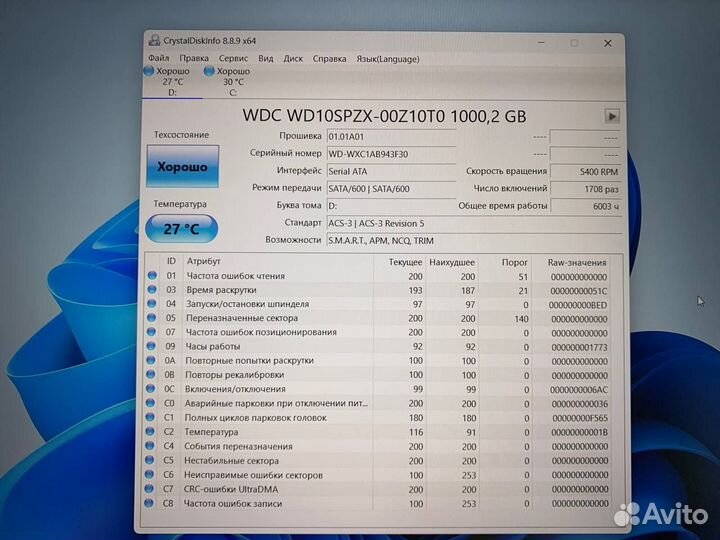Close the CrystalDiskInfo window
Viewport: 720px width, 540px height.
click(608, 43)
